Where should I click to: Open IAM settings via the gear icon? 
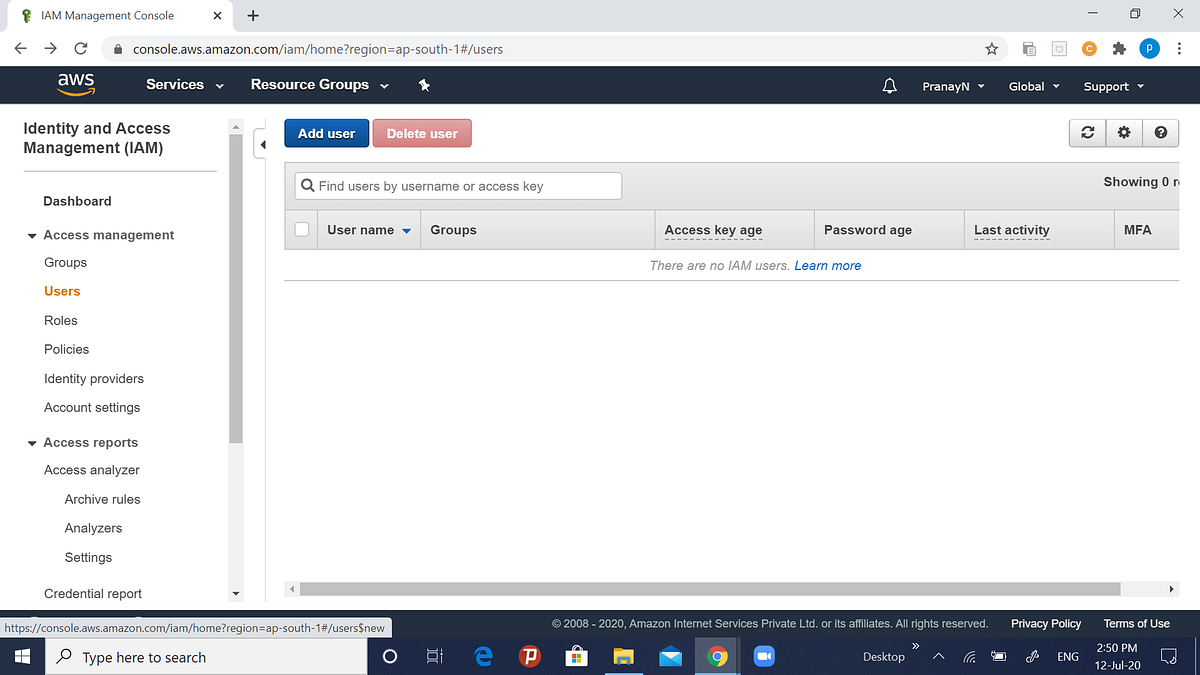(x=1124, y=132)
